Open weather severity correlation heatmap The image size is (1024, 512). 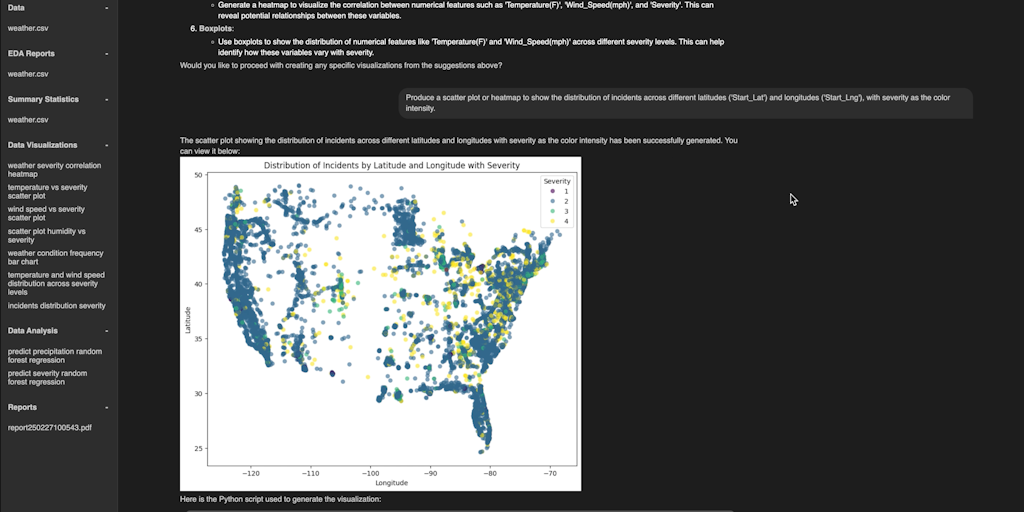click(54, 170)
